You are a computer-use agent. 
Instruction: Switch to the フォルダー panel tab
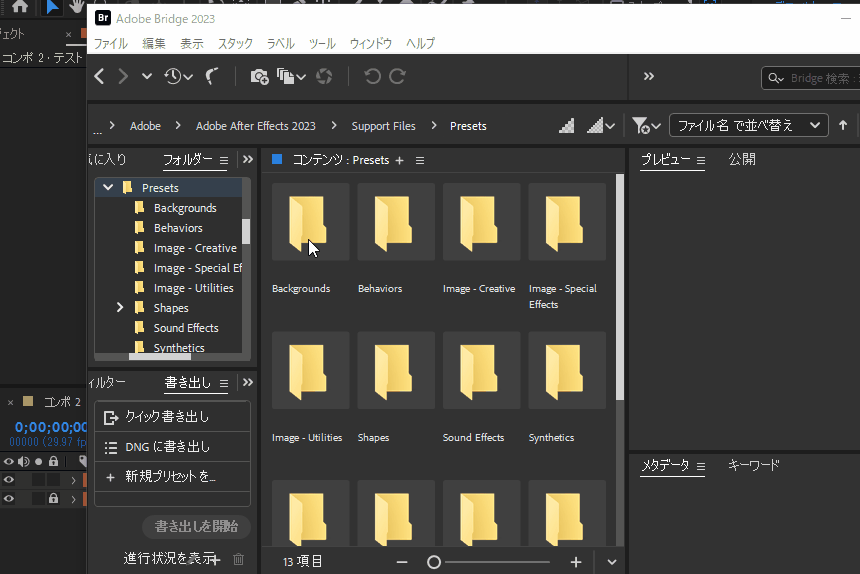(x=188, y=160)
